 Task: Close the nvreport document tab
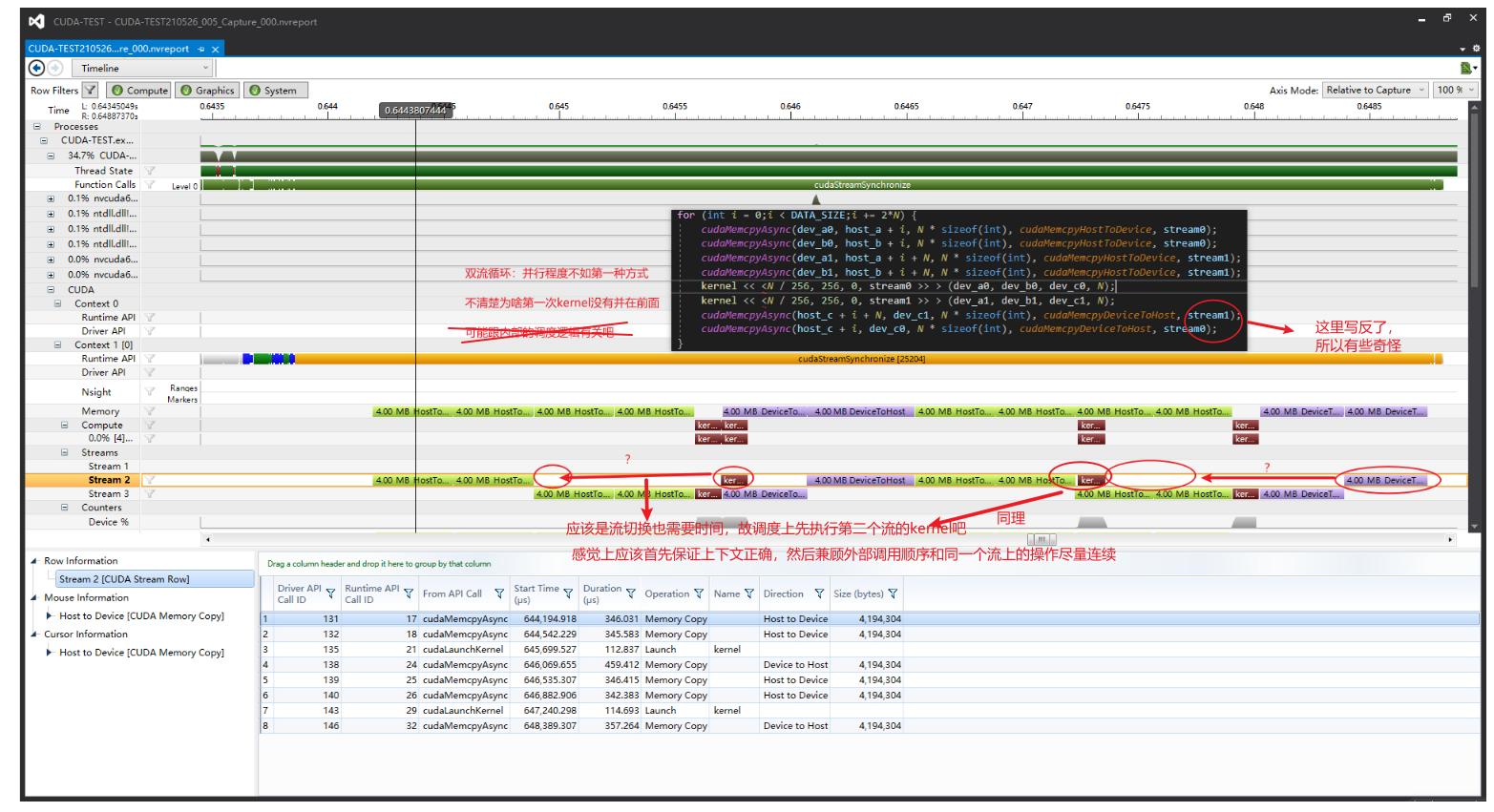tap(216, 49)
